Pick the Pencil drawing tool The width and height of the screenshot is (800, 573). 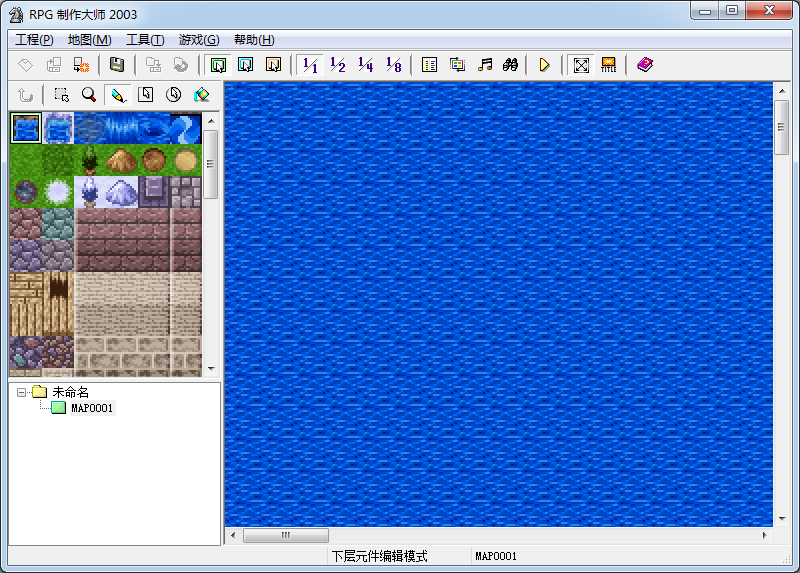click(x=118, y=95)
